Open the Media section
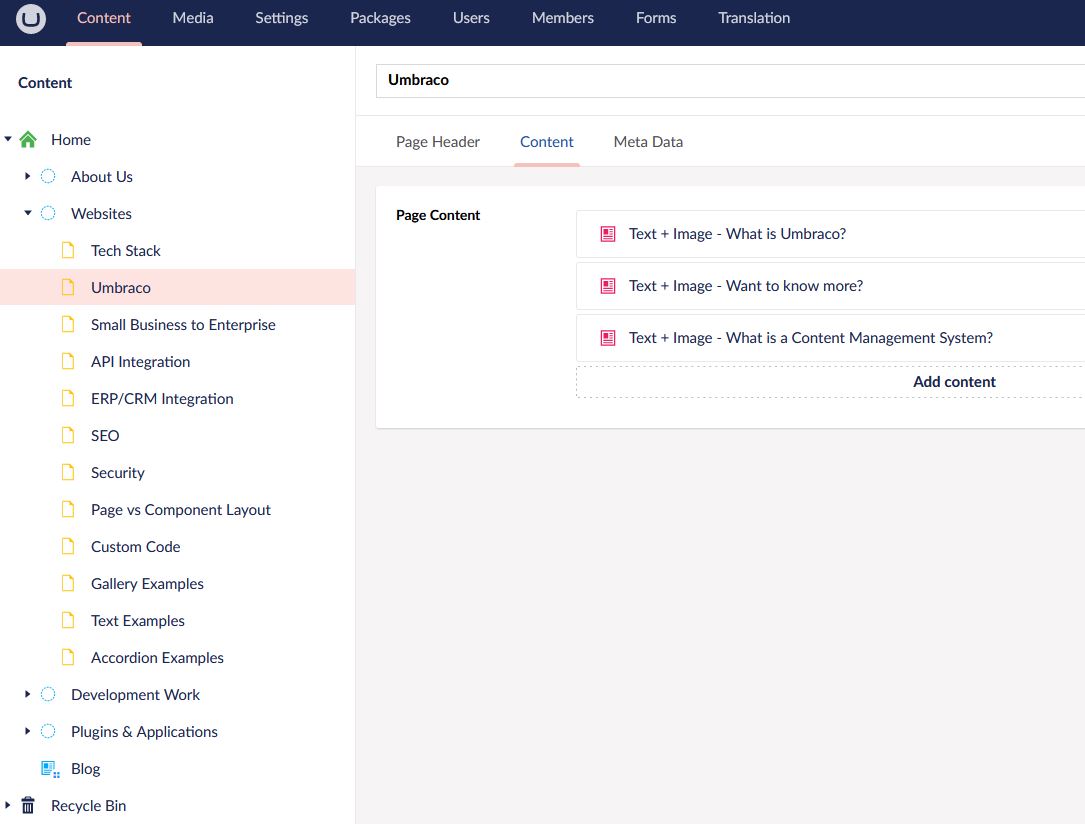 coord(192,18)
